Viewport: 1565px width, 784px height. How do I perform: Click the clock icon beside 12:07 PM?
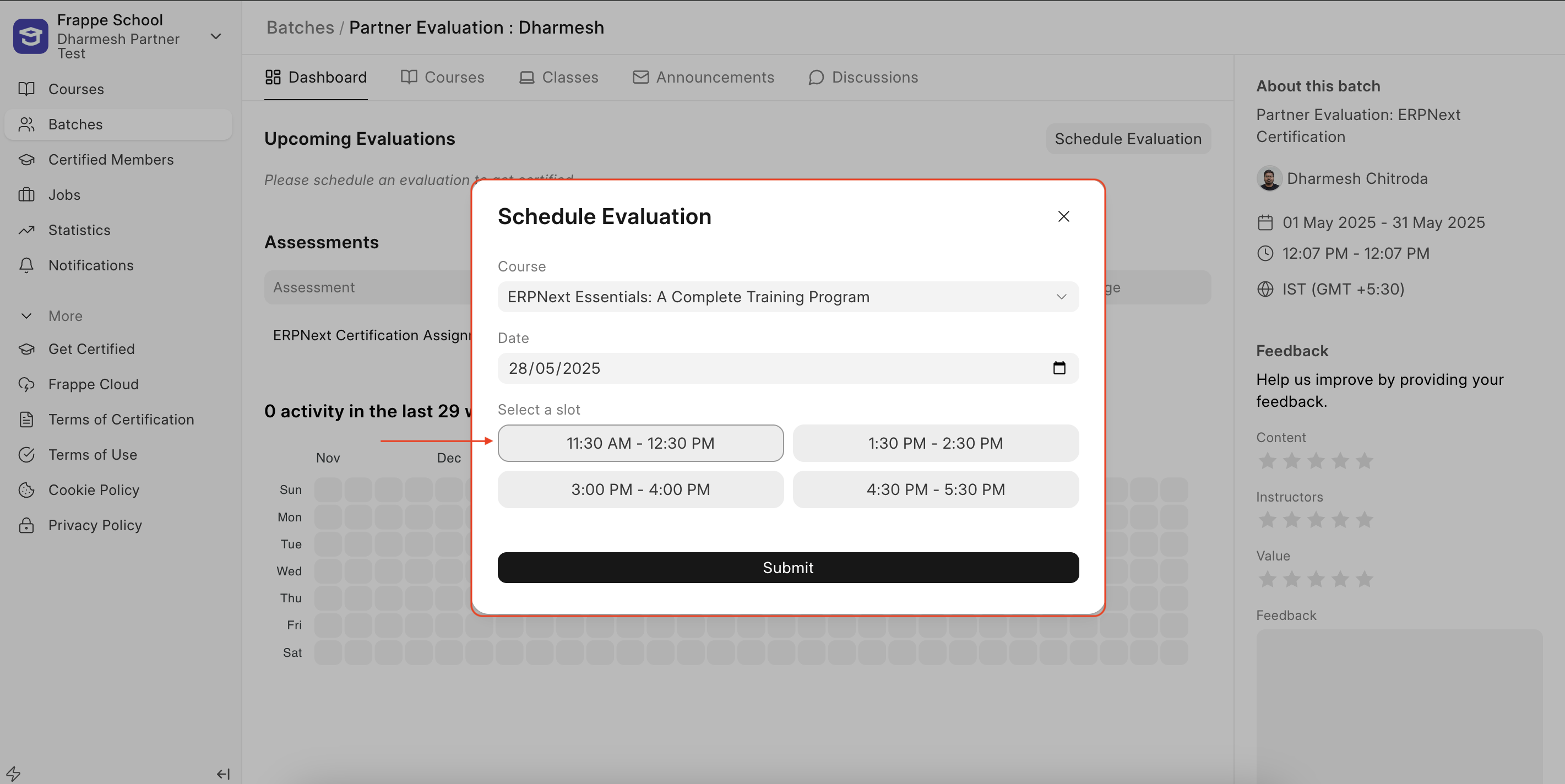[x=1265, y=253]
